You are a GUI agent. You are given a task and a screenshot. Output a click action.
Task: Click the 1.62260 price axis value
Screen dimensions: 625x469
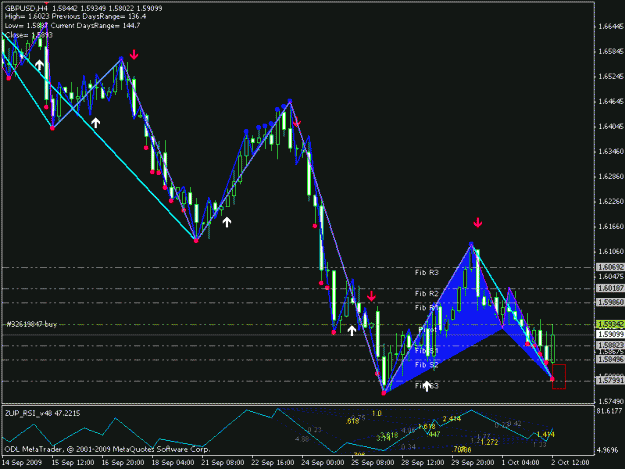611,202
